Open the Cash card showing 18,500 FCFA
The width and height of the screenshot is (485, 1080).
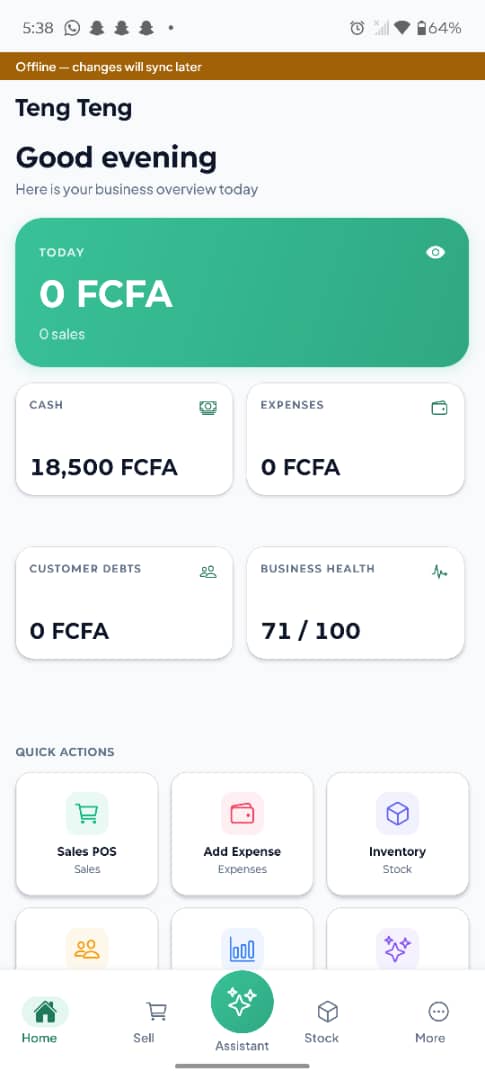(x=124, y=439)
